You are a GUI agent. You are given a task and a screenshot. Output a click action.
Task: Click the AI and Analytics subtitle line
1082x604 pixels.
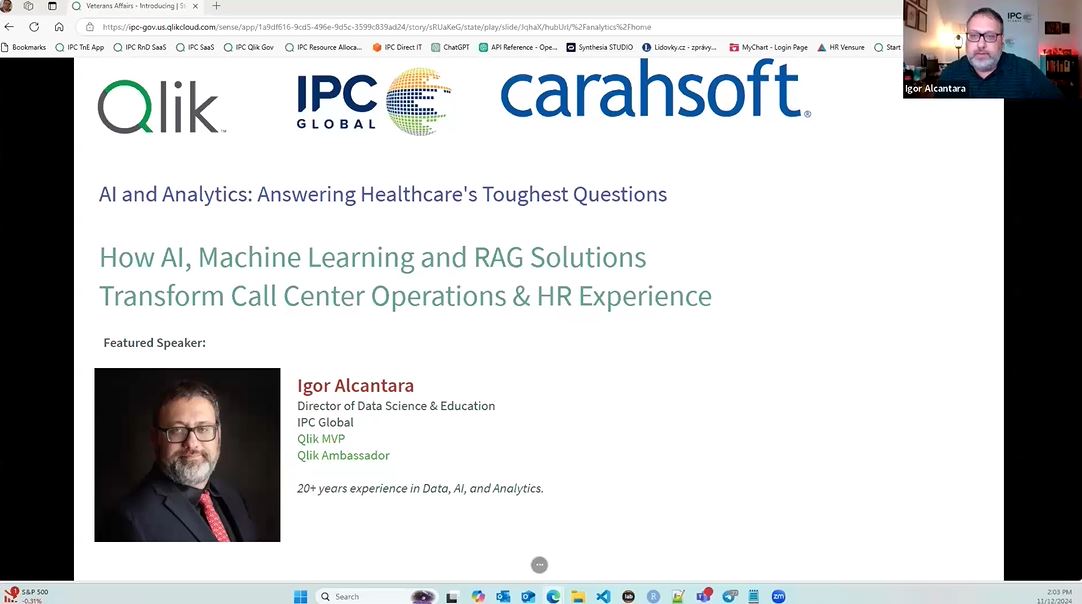383,194
